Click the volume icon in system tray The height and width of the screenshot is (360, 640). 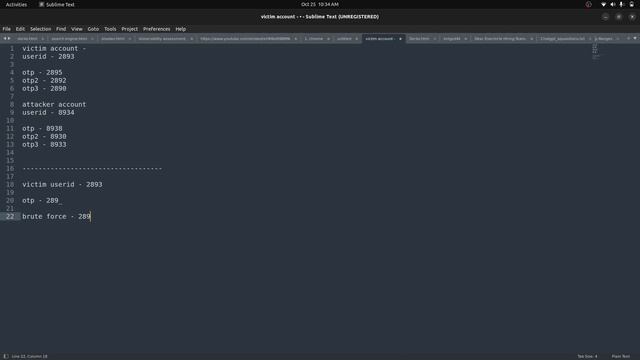pos(612,4)
